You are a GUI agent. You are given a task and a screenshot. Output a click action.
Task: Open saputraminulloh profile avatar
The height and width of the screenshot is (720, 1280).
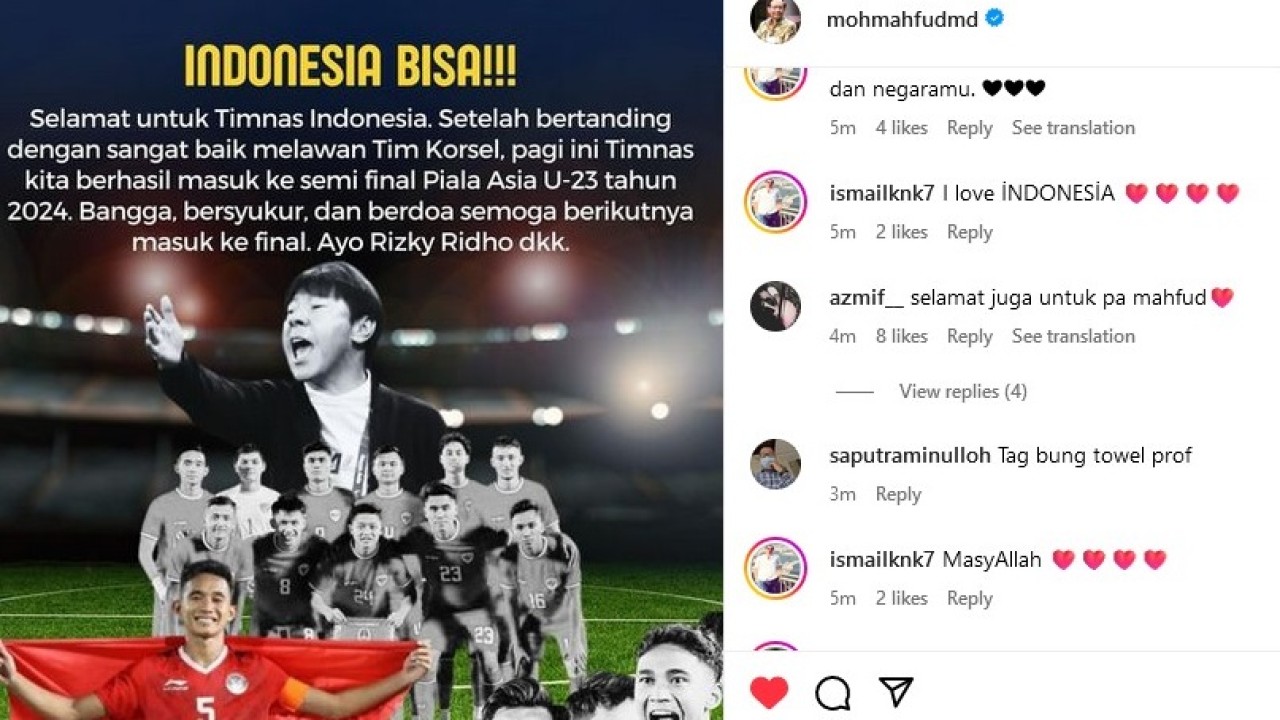pos(775,464)
